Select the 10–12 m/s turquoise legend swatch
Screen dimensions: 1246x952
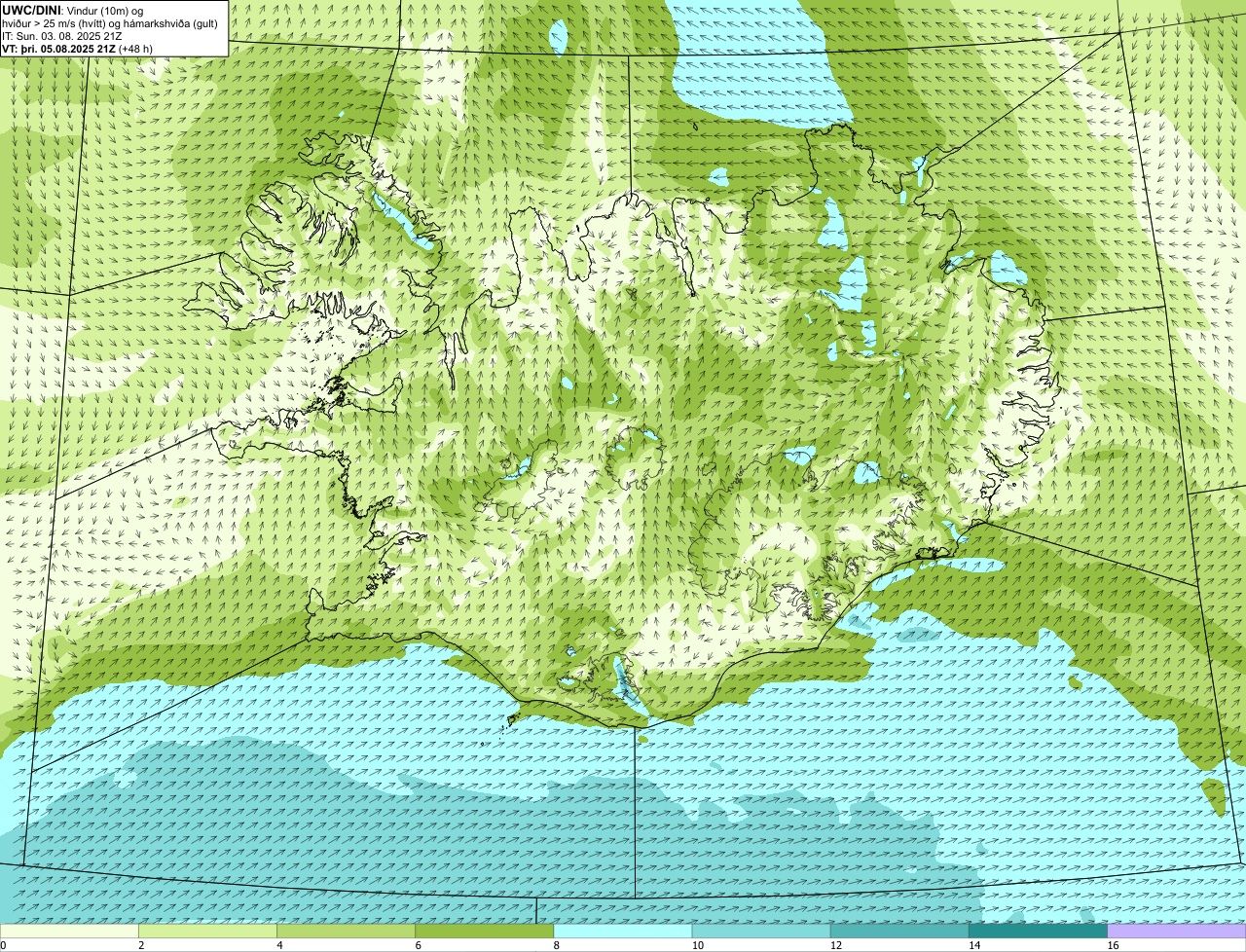click(761, 932)
